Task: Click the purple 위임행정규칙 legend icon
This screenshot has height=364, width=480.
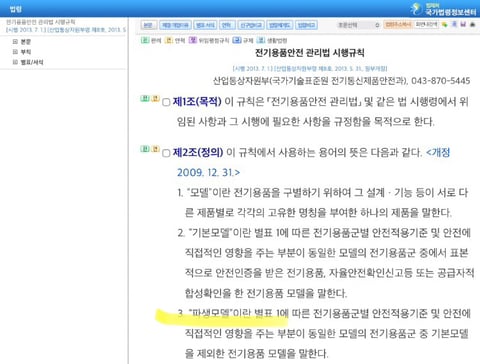Action: [x=193, y=40]
